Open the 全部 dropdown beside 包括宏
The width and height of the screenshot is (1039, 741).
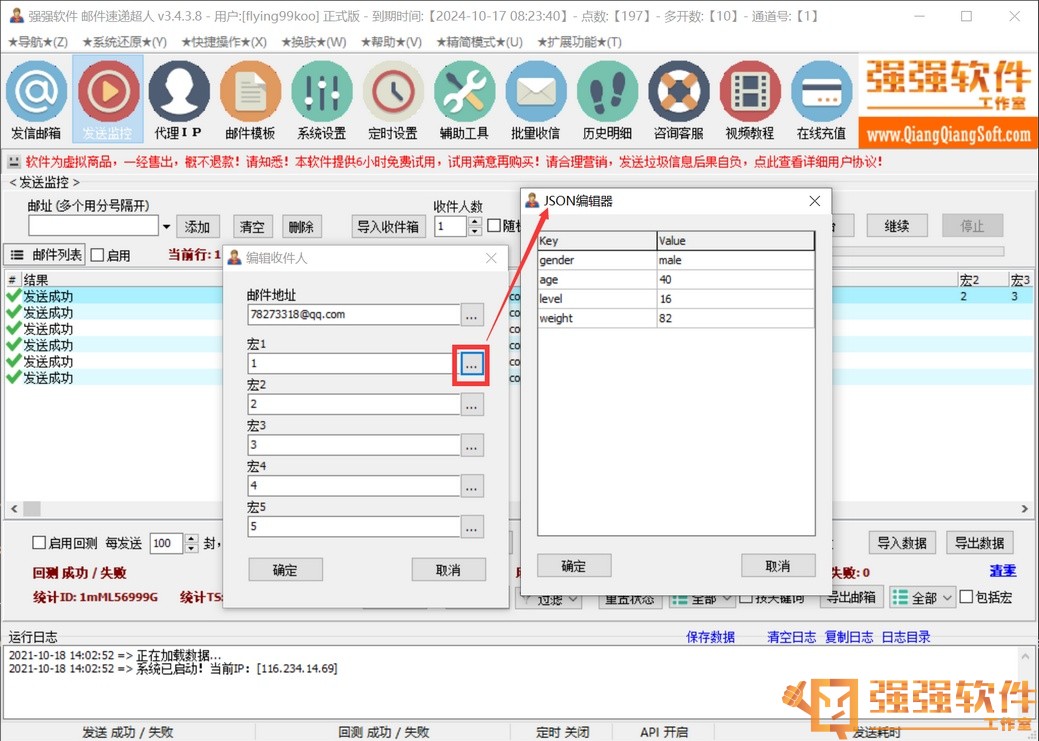pyautogui.click(x=922, y=598)
